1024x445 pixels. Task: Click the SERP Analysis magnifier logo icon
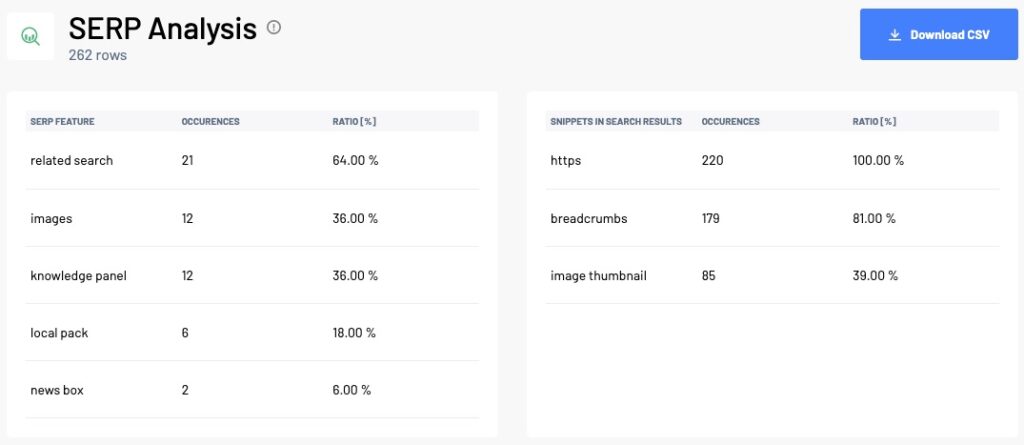[30, 36]
